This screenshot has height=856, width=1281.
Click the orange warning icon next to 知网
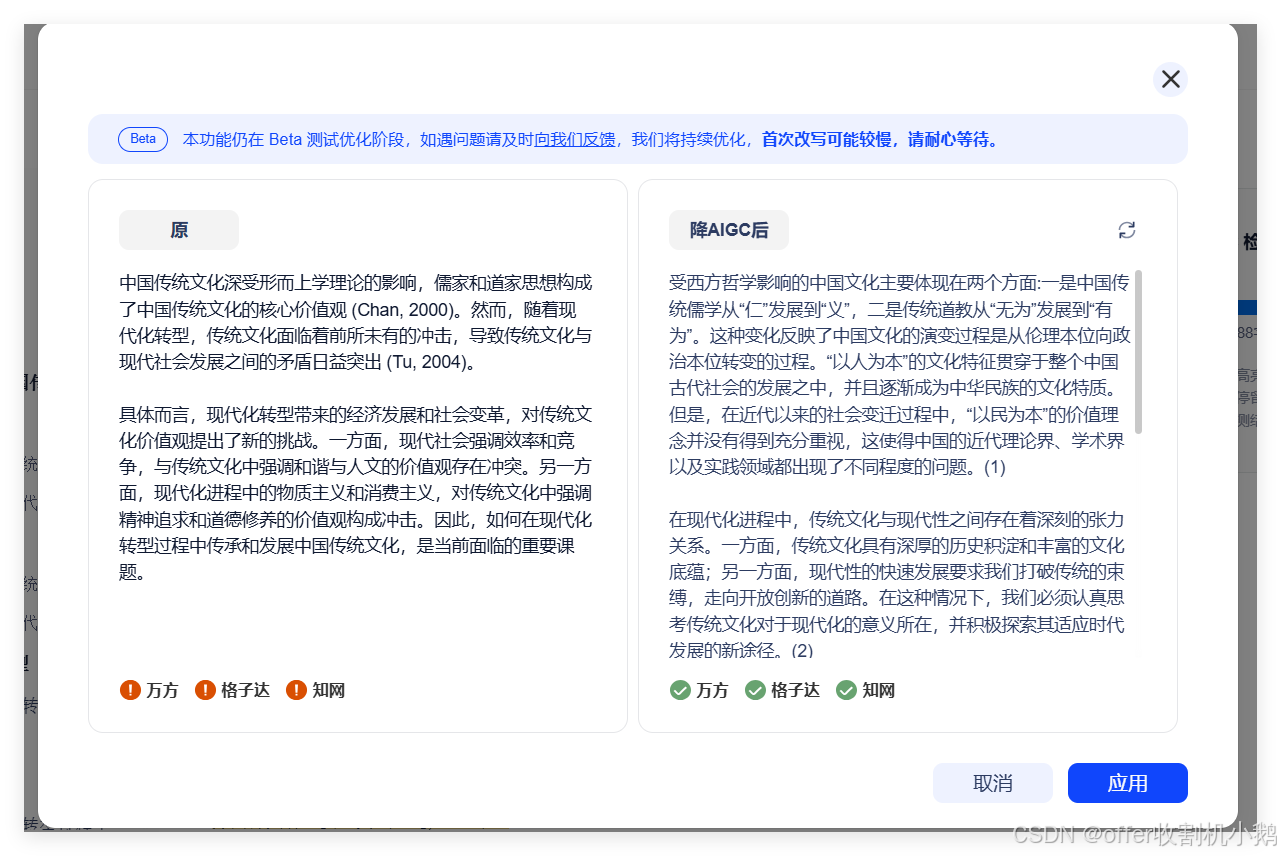coord(296,690)
